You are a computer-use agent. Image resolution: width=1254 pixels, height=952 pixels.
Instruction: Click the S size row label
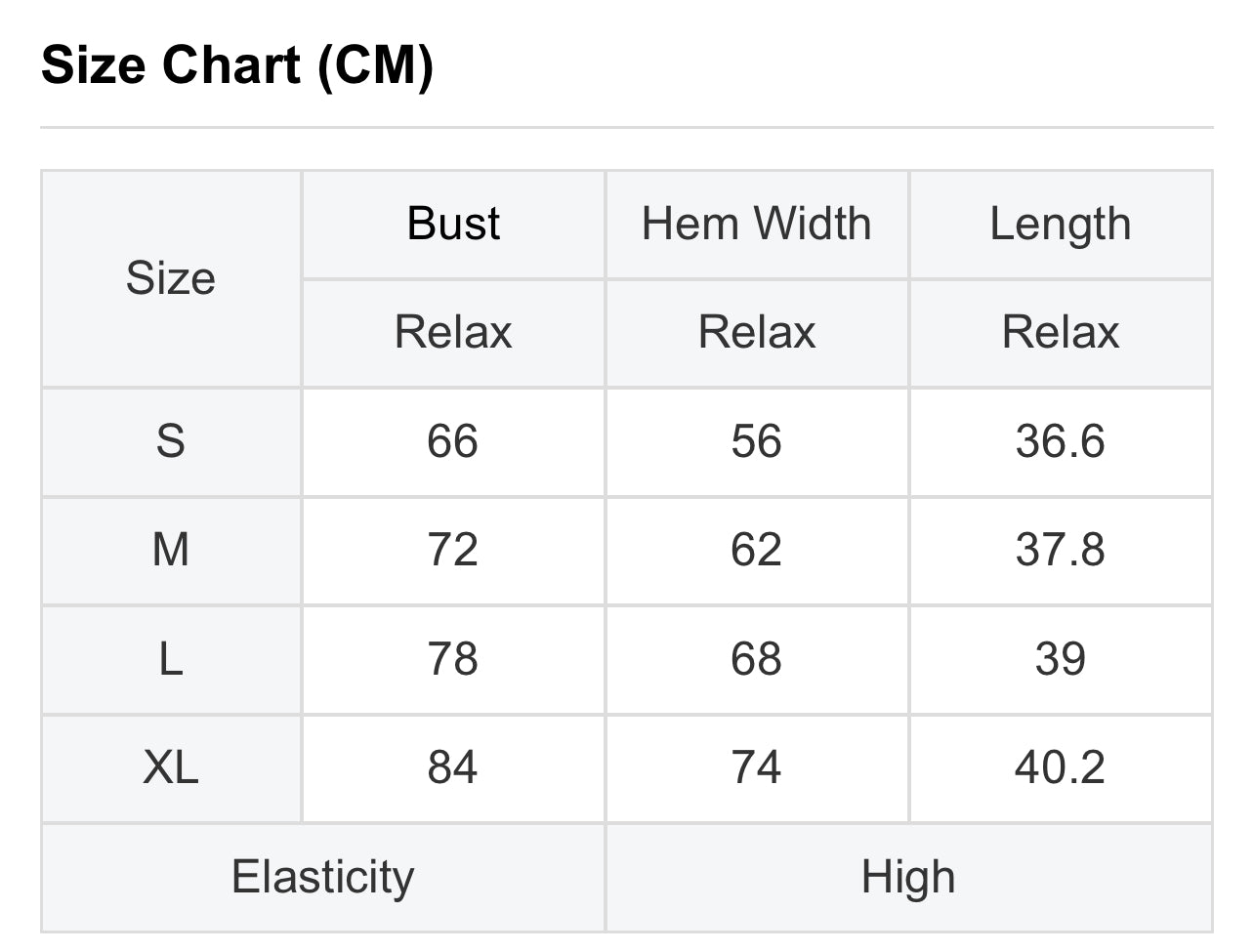pyautogui.click(x=170, y=441)
